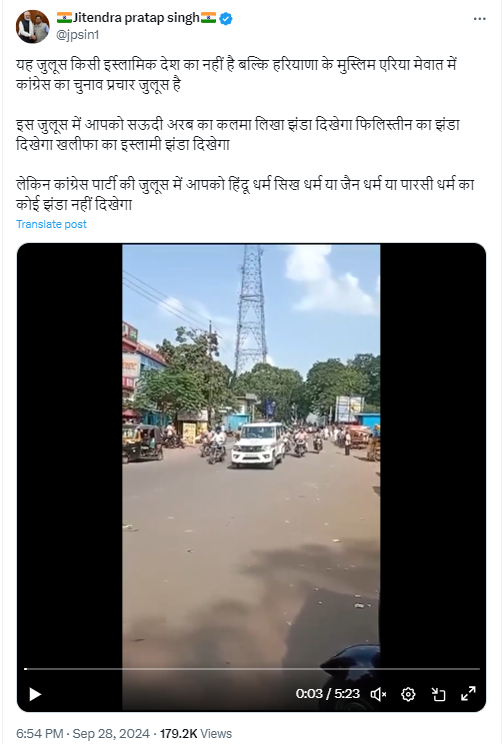Click the first paragraph of post text
The width and height of the screenshot is (504, 744).
pyautogui.click(x=236, y=74)
